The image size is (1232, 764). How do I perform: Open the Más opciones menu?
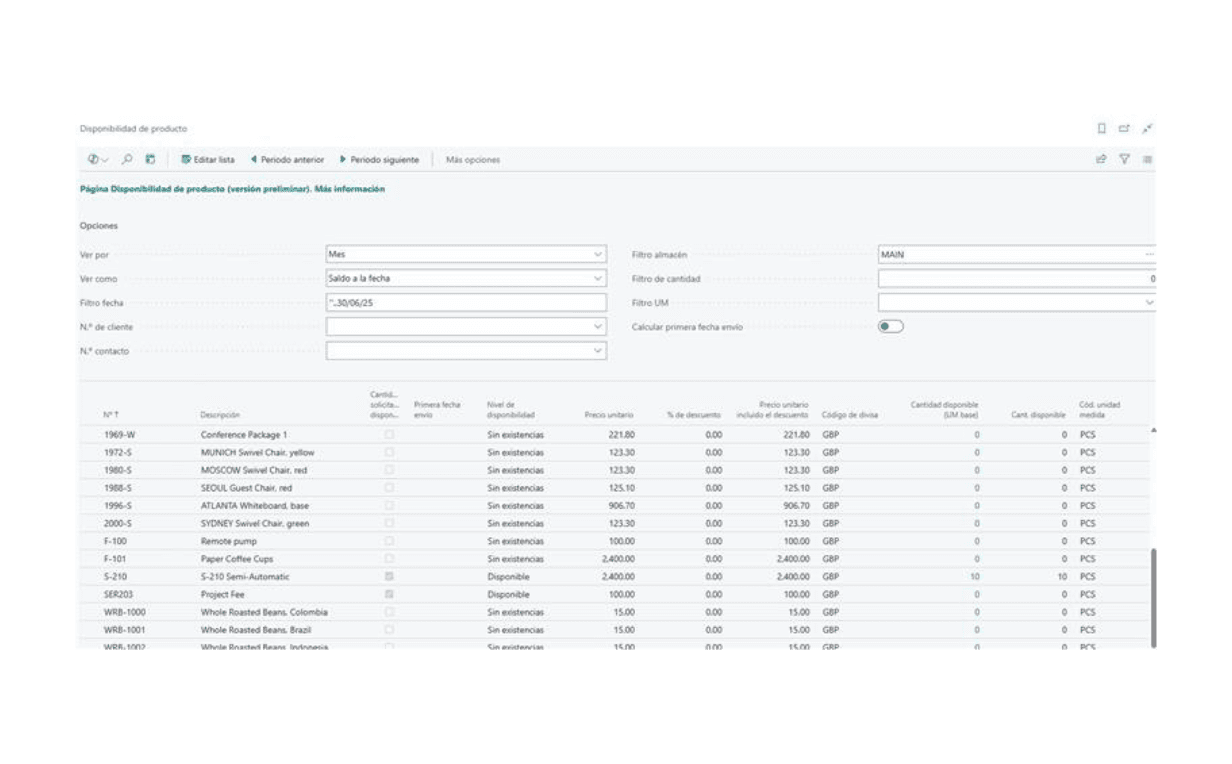[x=473, y=159]
